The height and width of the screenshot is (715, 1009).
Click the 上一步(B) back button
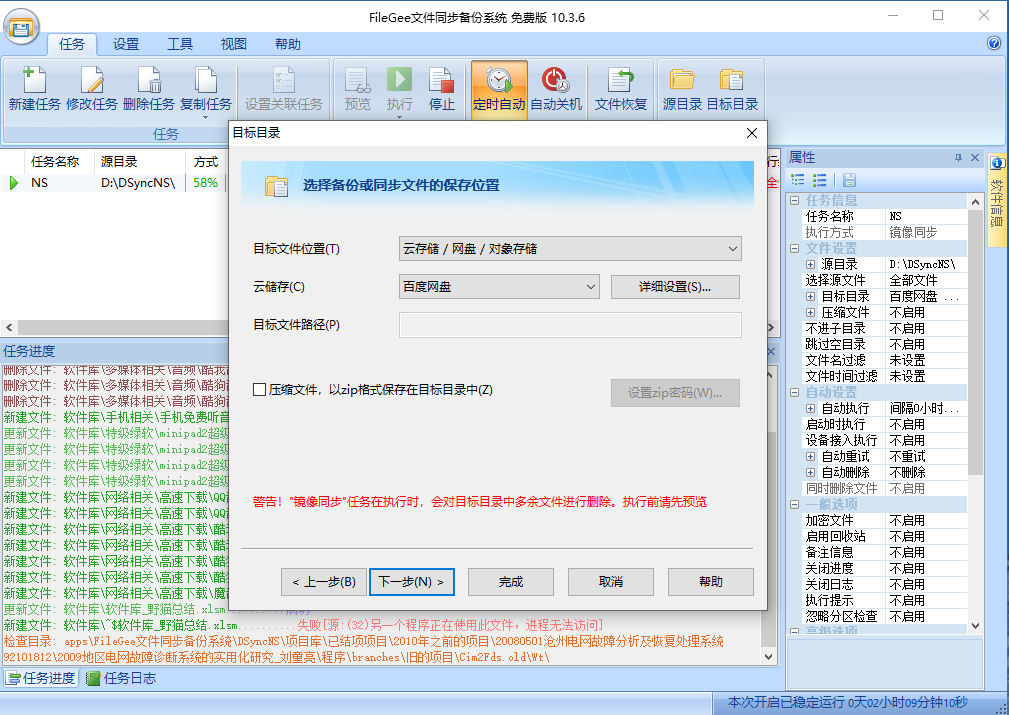click(x=324, y=582)
